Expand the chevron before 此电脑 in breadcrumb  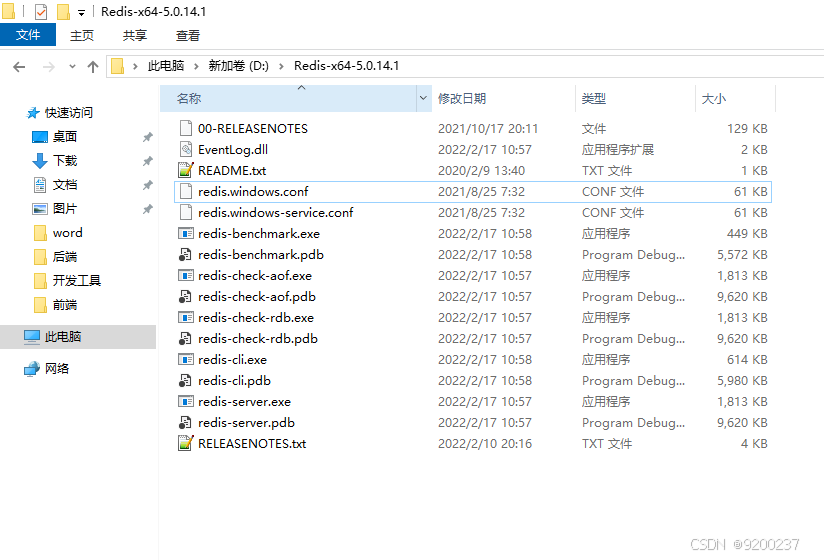pos(136,66)
